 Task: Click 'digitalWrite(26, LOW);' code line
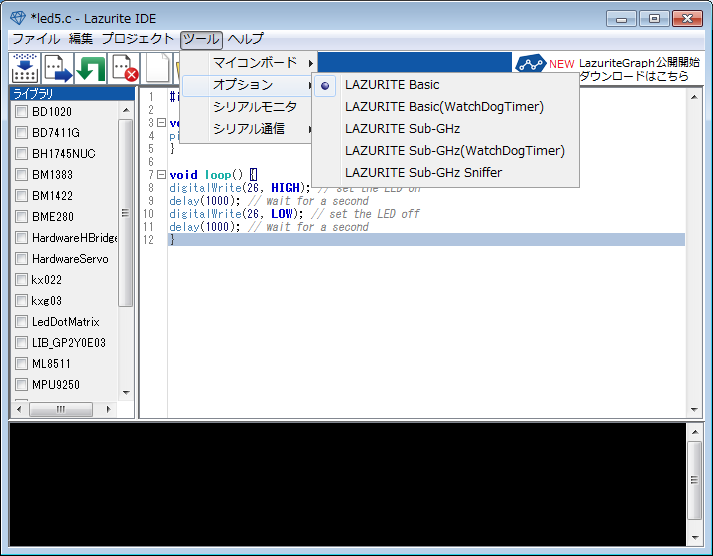point(236,214)
